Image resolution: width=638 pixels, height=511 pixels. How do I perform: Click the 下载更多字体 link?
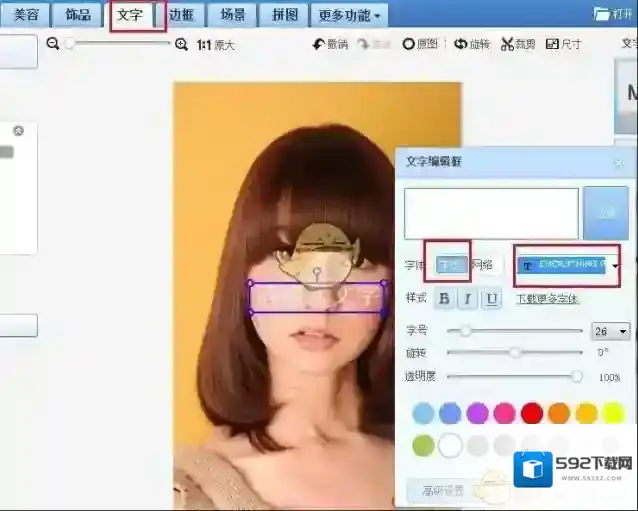[x=547, y=299]
